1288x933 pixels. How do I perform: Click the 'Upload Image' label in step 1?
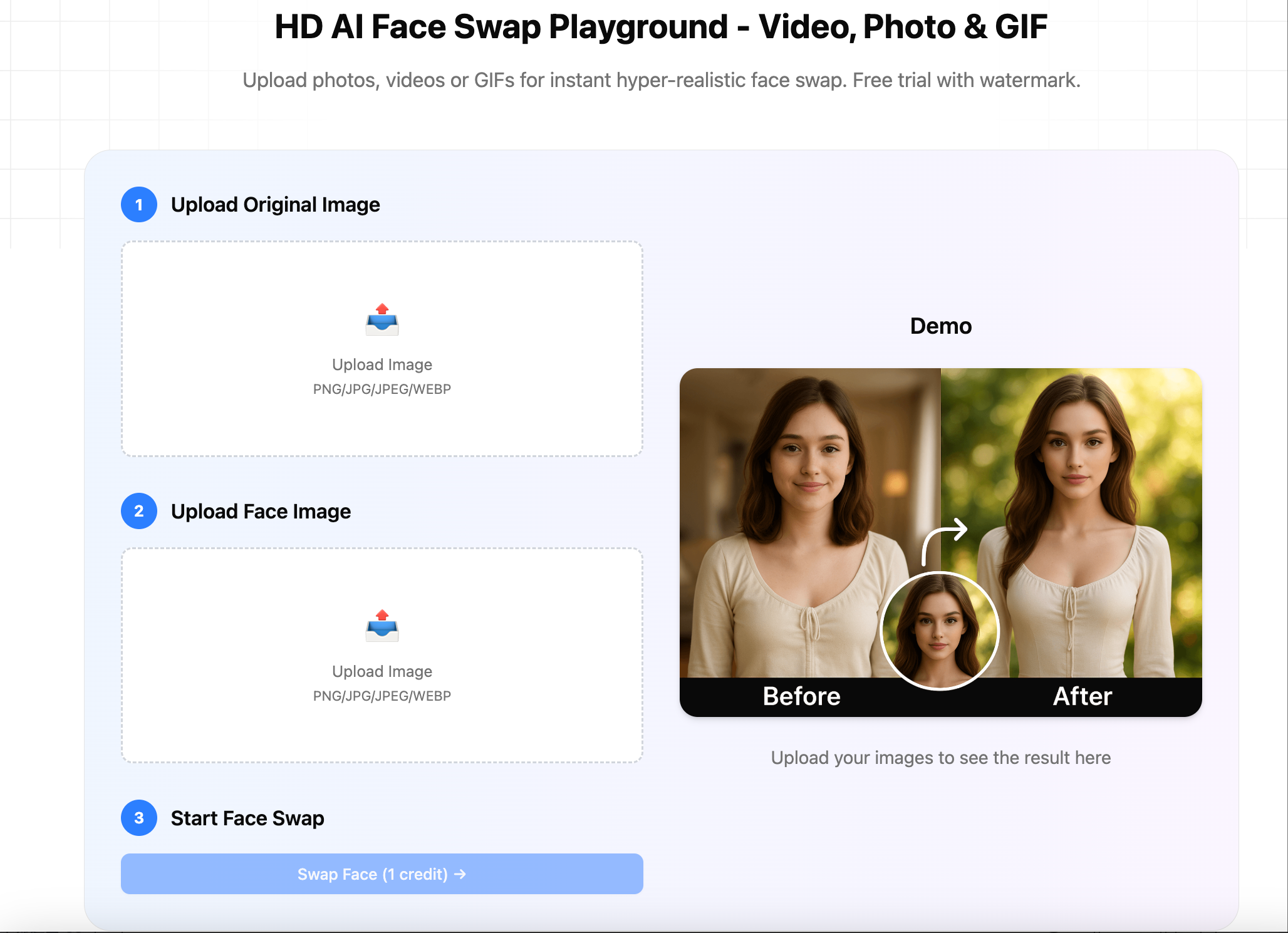[382, 364]
